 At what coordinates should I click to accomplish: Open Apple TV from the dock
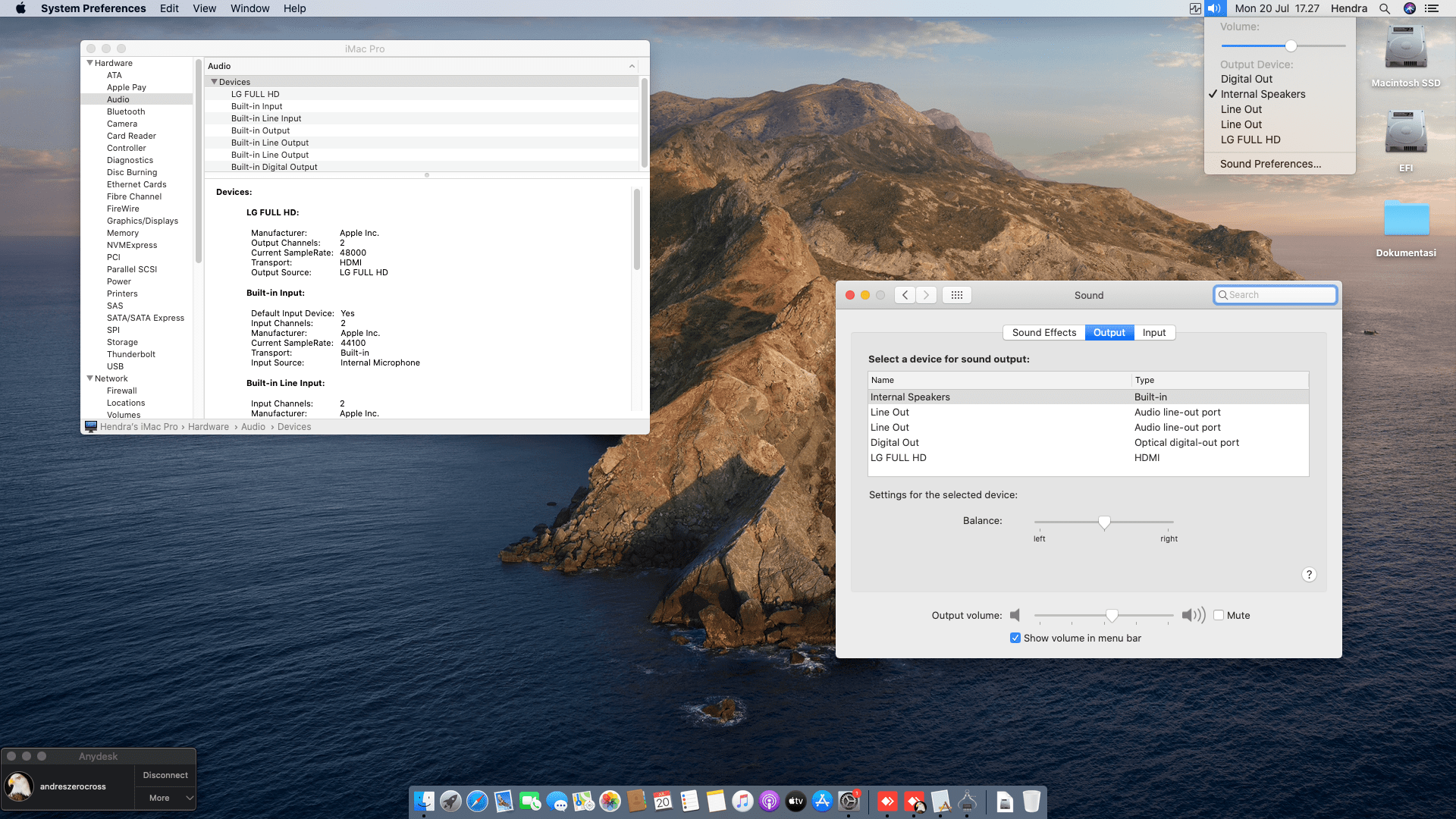(x=795, y=801)
